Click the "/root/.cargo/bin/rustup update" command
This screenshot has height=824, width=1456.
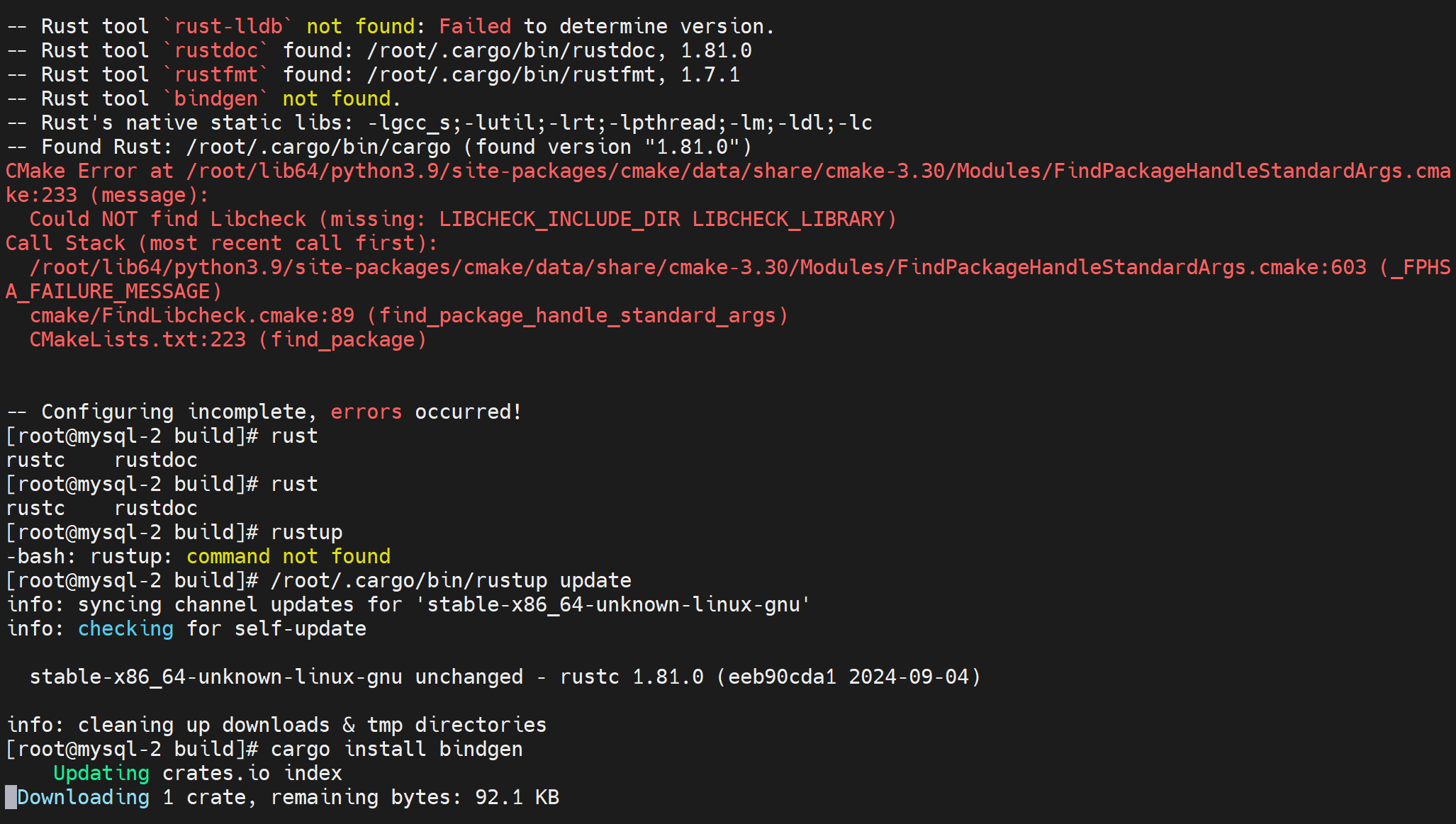click(x=451, y=580)
